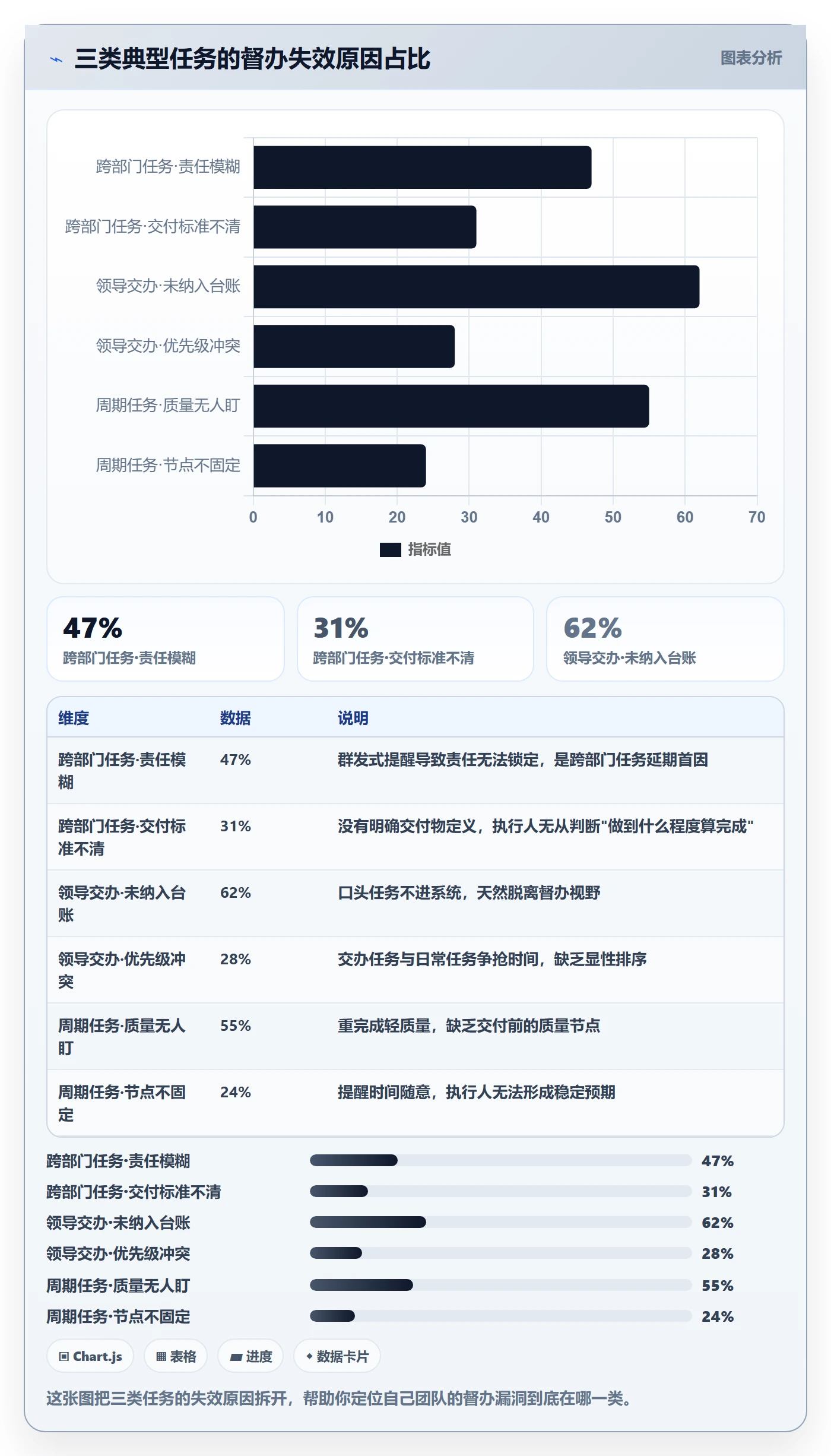Click the 领导交办·优先级冲突 28% progress bar
The height and width of the screenshot is (1456, 831).
pos(501,1253)
